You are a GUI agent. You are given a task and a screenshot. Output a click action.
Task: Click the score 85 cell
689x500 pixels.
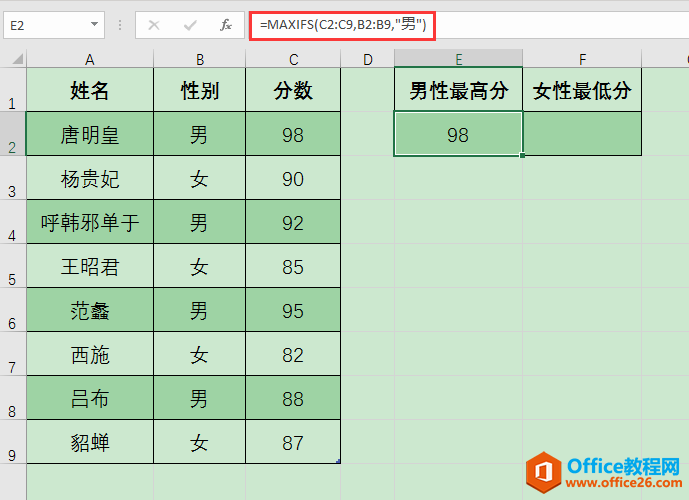point(293,266)
